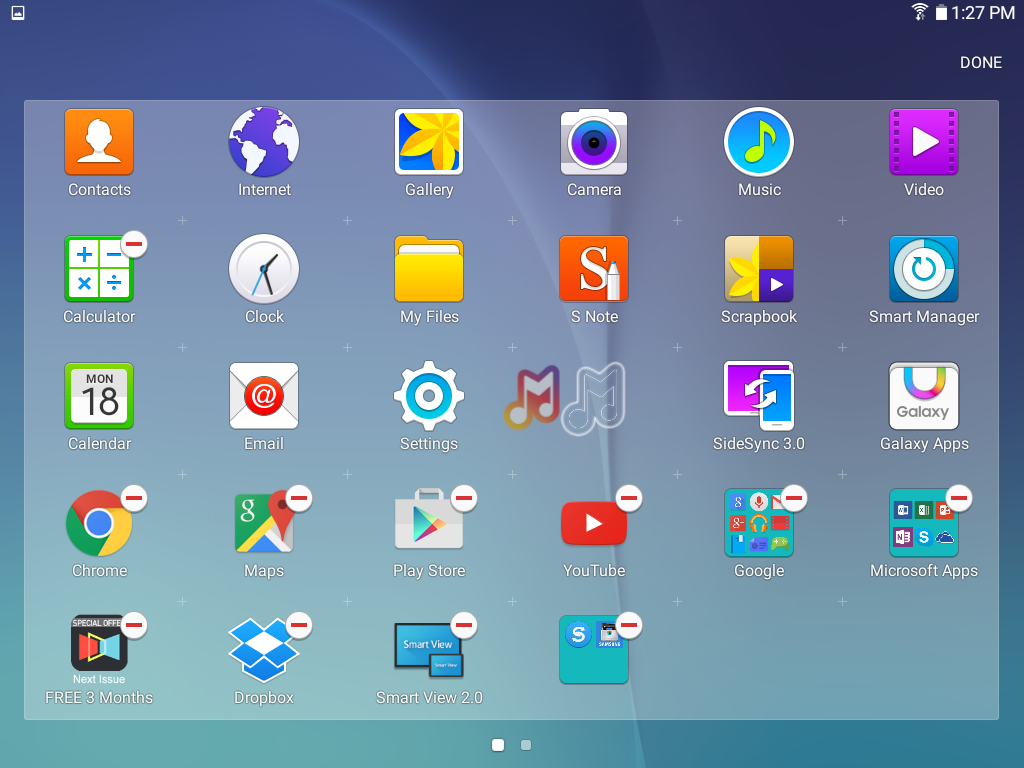Image resolution: width=1024 pixels, height=768 pixels.
Task: Remove Smart View 2.0 with minus badge
Action: point(464,625)
